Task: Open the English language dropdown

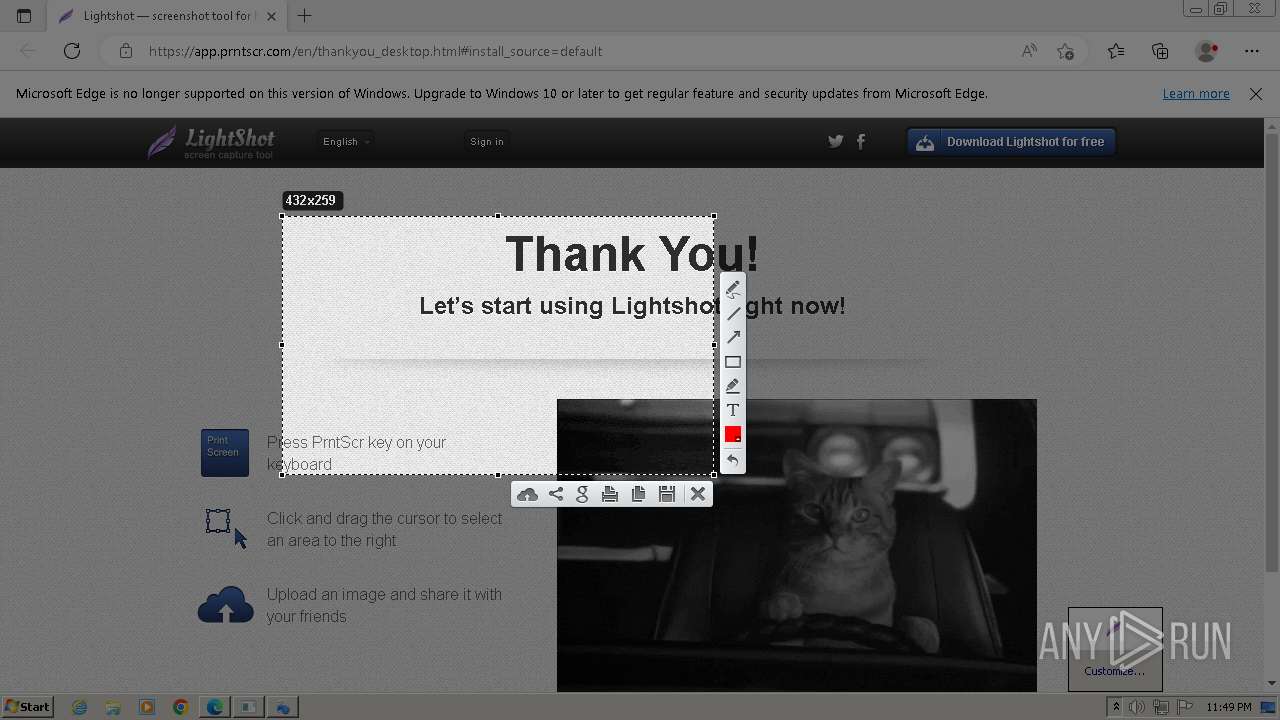Action: click(x=346, y=142)
